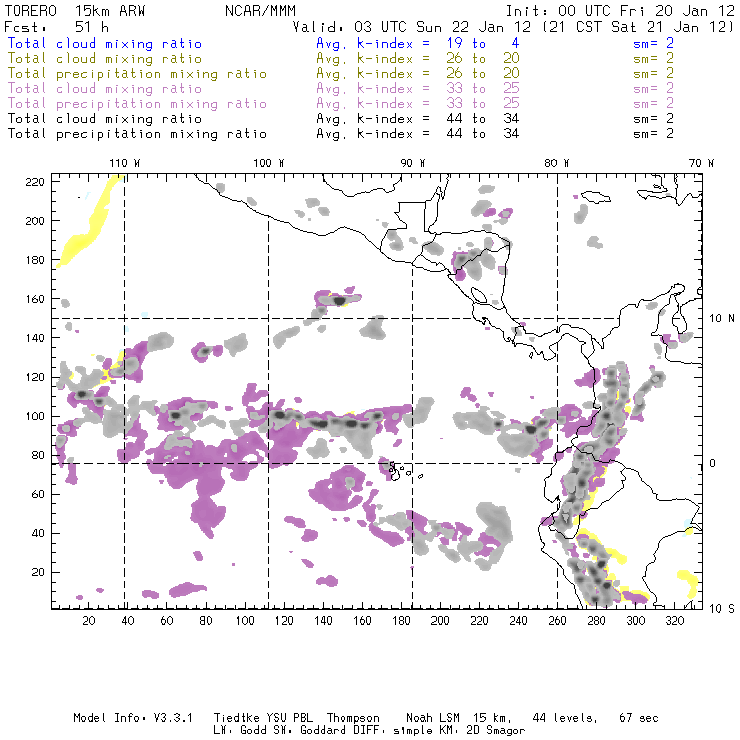The width and height of the screenshot is (740, 740).
Task: Select the 'NCAR/MMM' header label
Action: (260, 11)
